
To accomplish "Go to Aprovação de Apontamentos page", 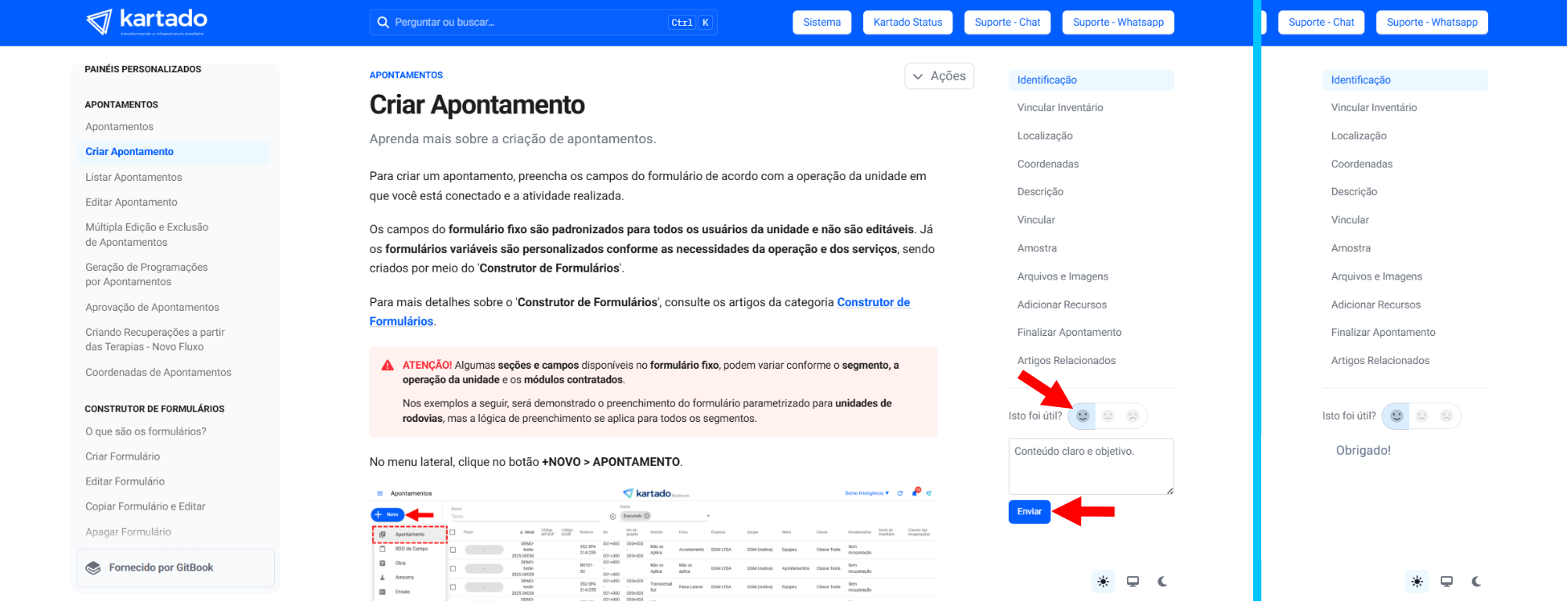I will click(x=153, y=308).
